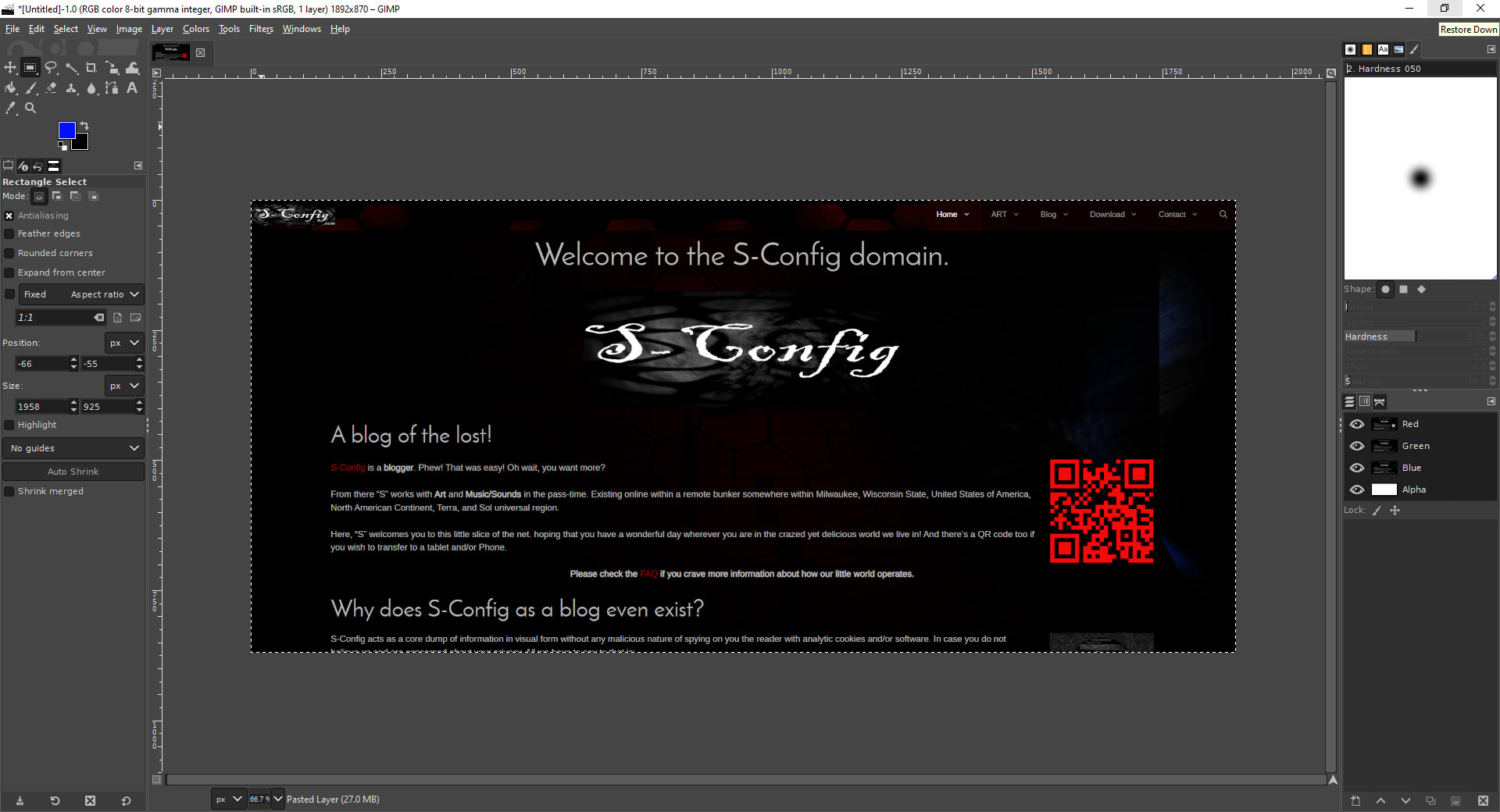The height and width of the screenshot is (812, 1500).
Task: Enable the Highlight checkbox
Action: tap(9, 425)
